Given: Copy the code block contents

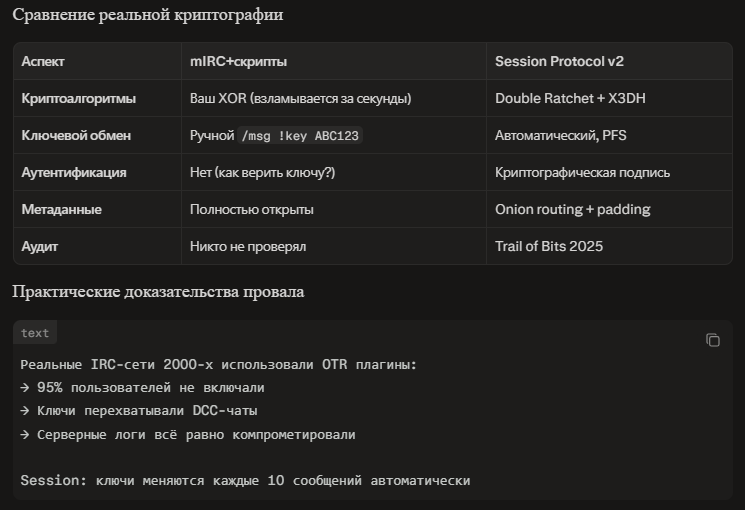Looking at the screenshot, I should click(x=712, y=340).
